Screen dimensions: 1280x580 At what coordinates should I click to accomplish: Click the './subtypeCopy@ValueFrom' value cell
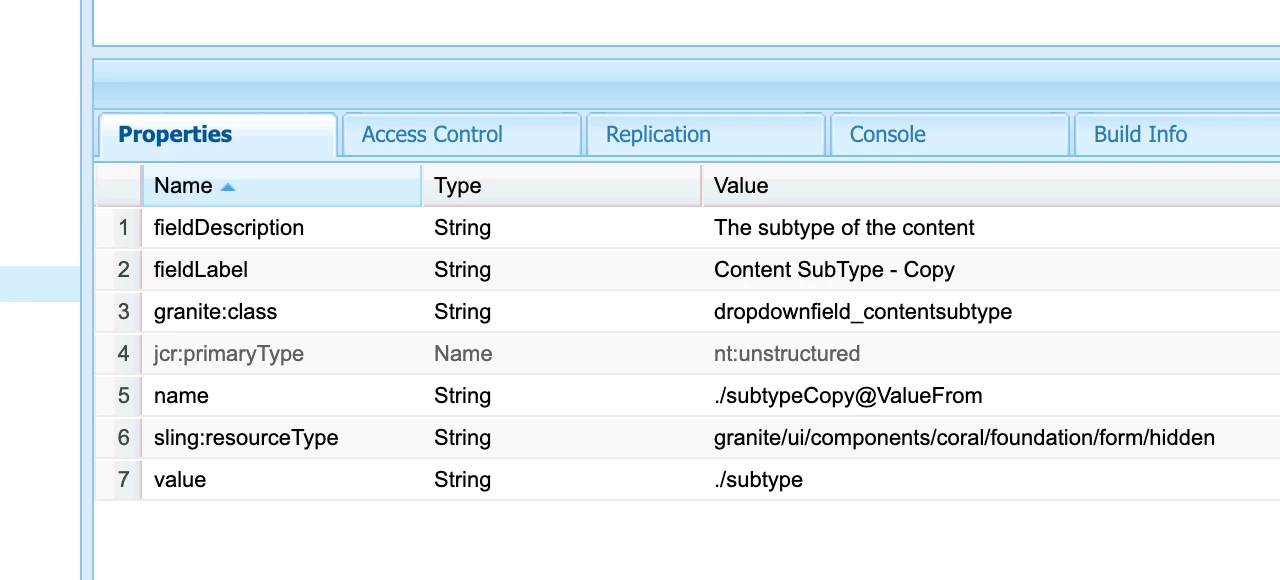(848, 396)
